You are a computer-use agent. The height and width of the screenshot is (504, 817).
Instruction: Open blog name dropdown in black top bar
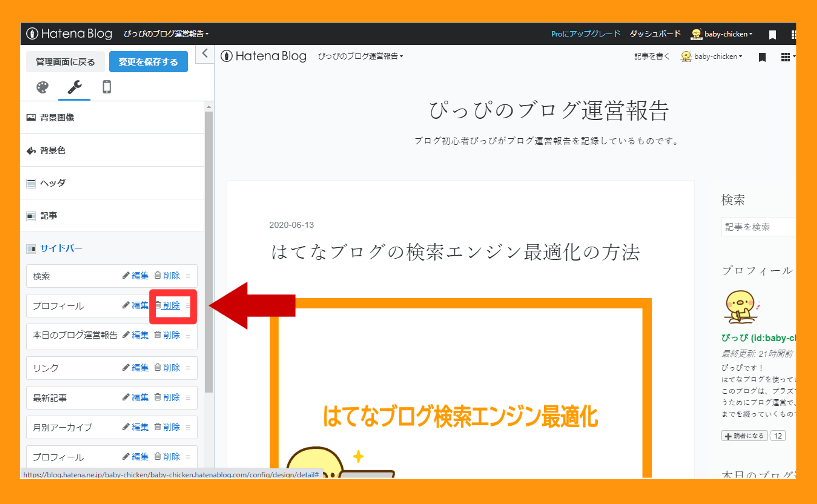click(166, 34)
